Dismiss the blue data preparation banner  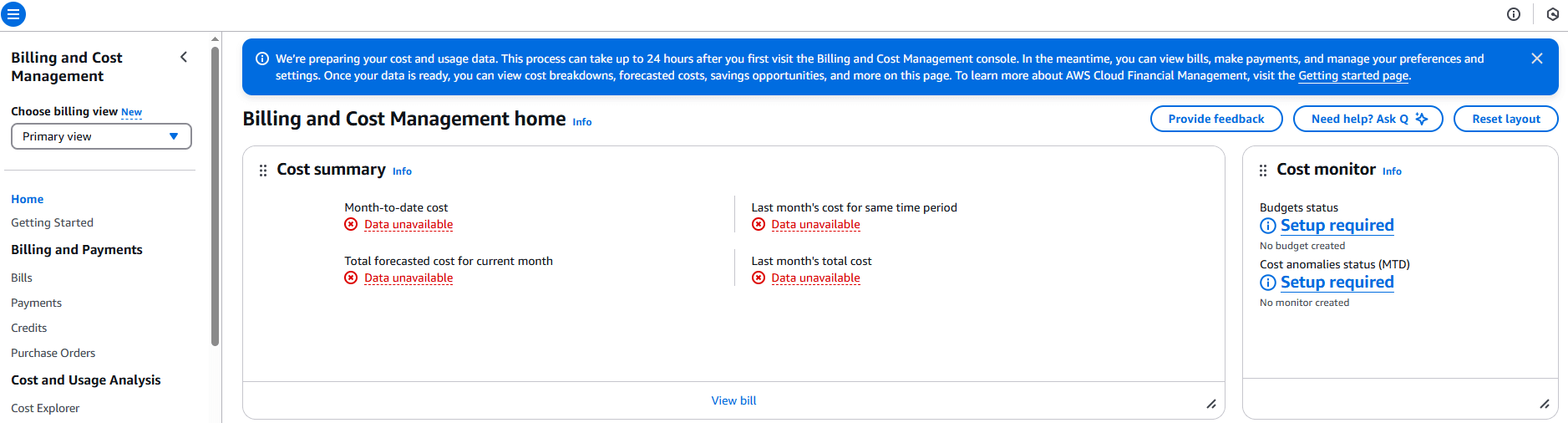tap(1536, 59)
